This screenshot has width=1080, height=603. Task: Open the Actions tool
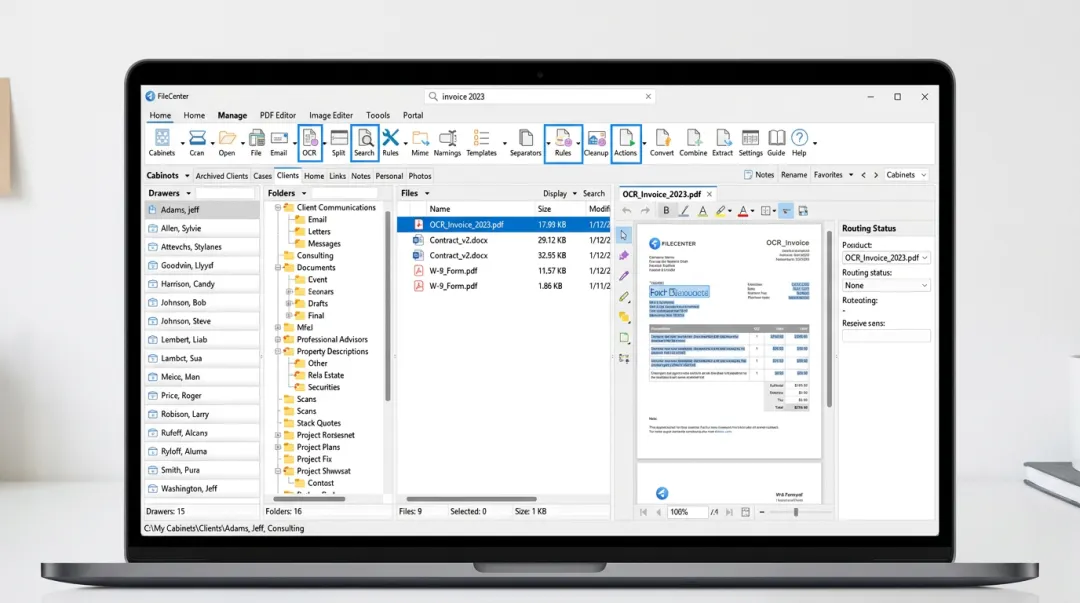pos(625,143)
